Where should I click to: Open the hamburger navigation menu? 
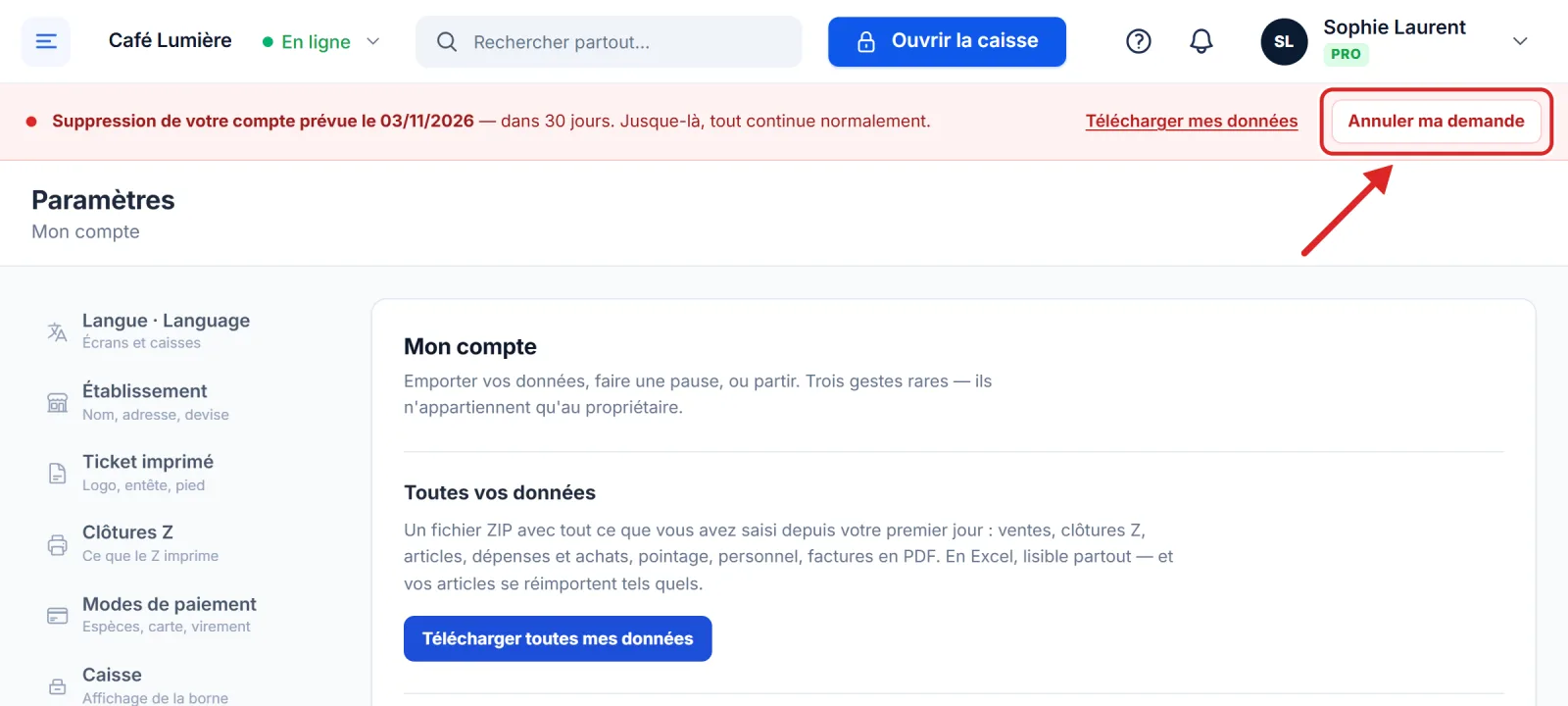(x=46, y=41)
